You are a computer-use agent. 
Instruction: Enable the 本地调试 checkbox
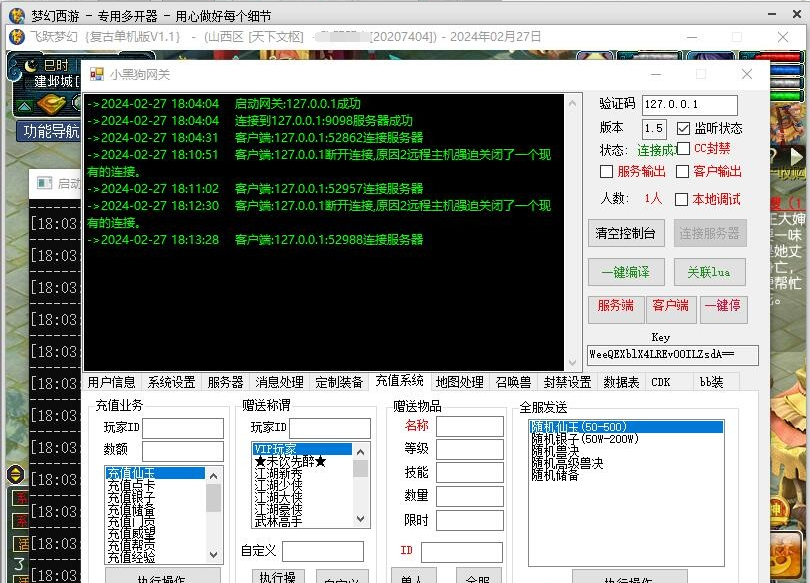point(682,199)
